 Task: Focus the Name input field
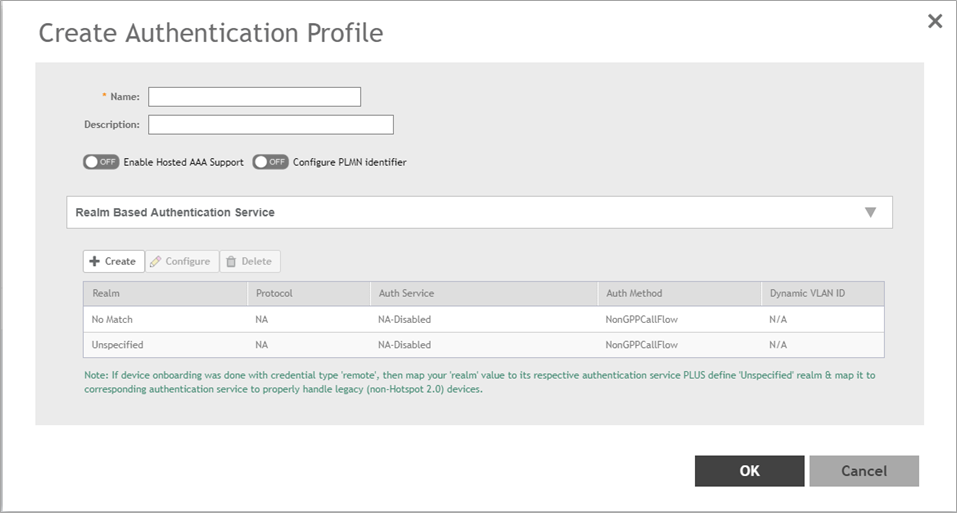254,97
